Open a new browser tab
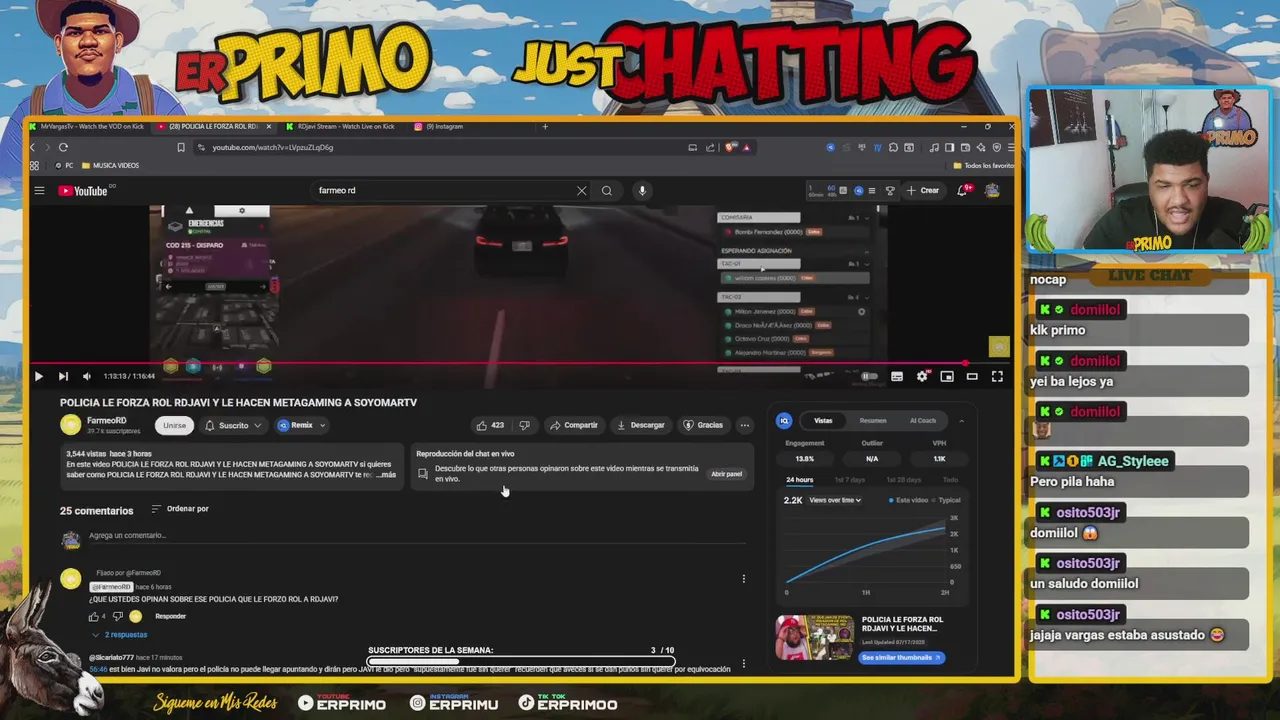This screenshot has height=720, width=1280. coord(545,126)
